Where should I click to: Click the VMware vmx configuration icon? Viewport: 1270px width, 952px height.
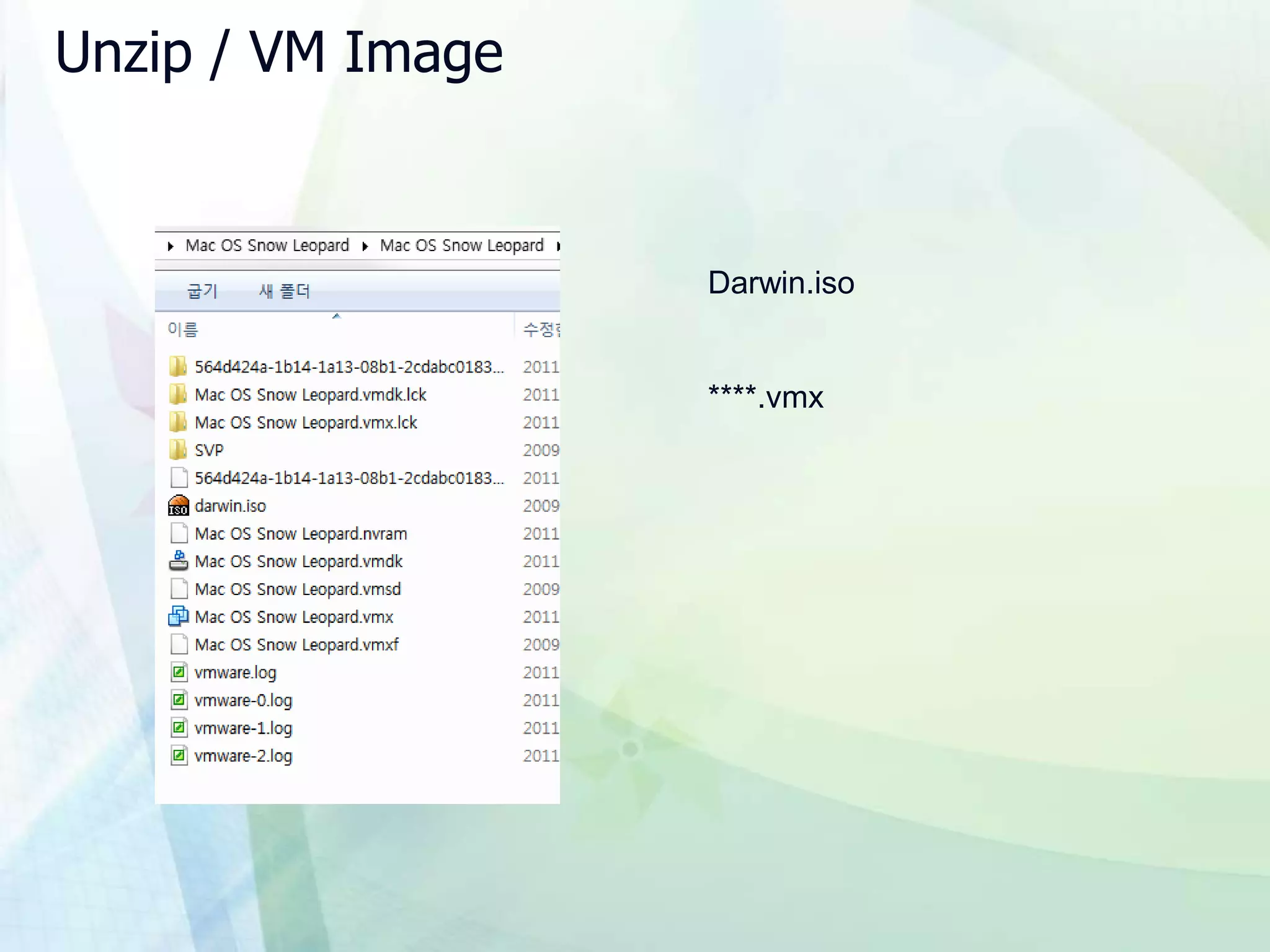pyautogui.click(x=178, y=617)
